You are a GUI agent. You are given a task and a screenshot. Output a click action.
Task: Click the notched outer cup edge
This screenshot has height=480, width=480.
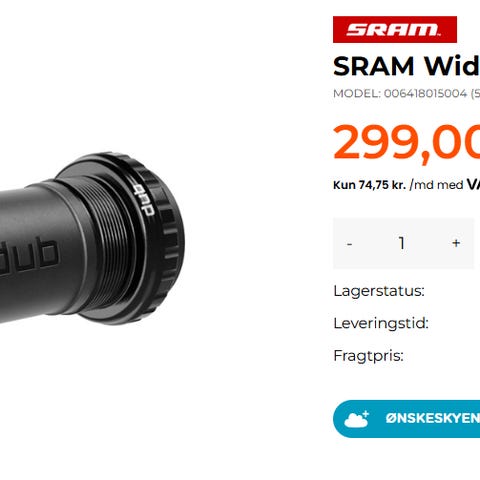pos(170,240)
